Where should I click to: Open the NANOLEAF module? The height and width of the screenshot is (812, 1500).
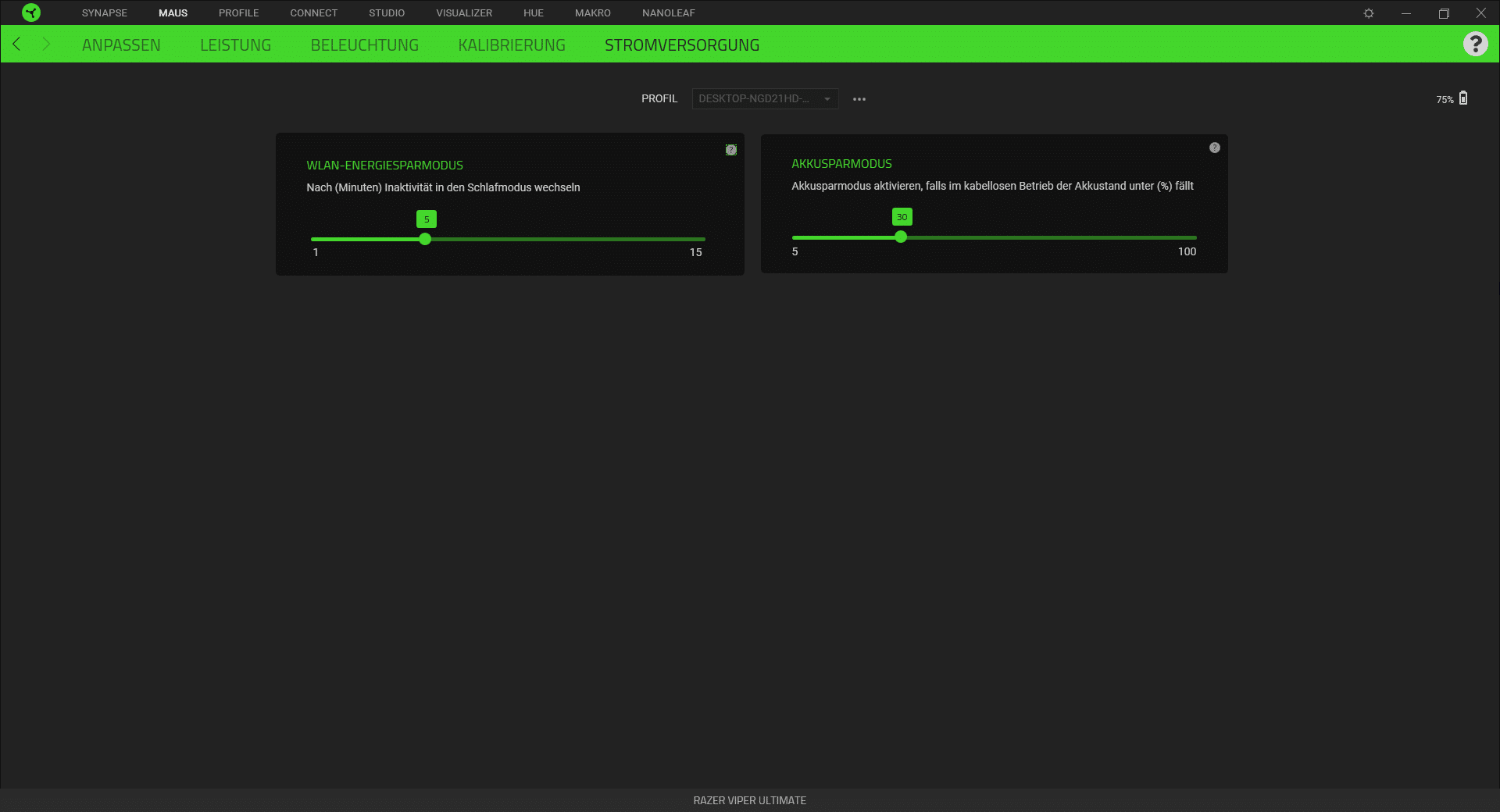[x=668, y=13]
